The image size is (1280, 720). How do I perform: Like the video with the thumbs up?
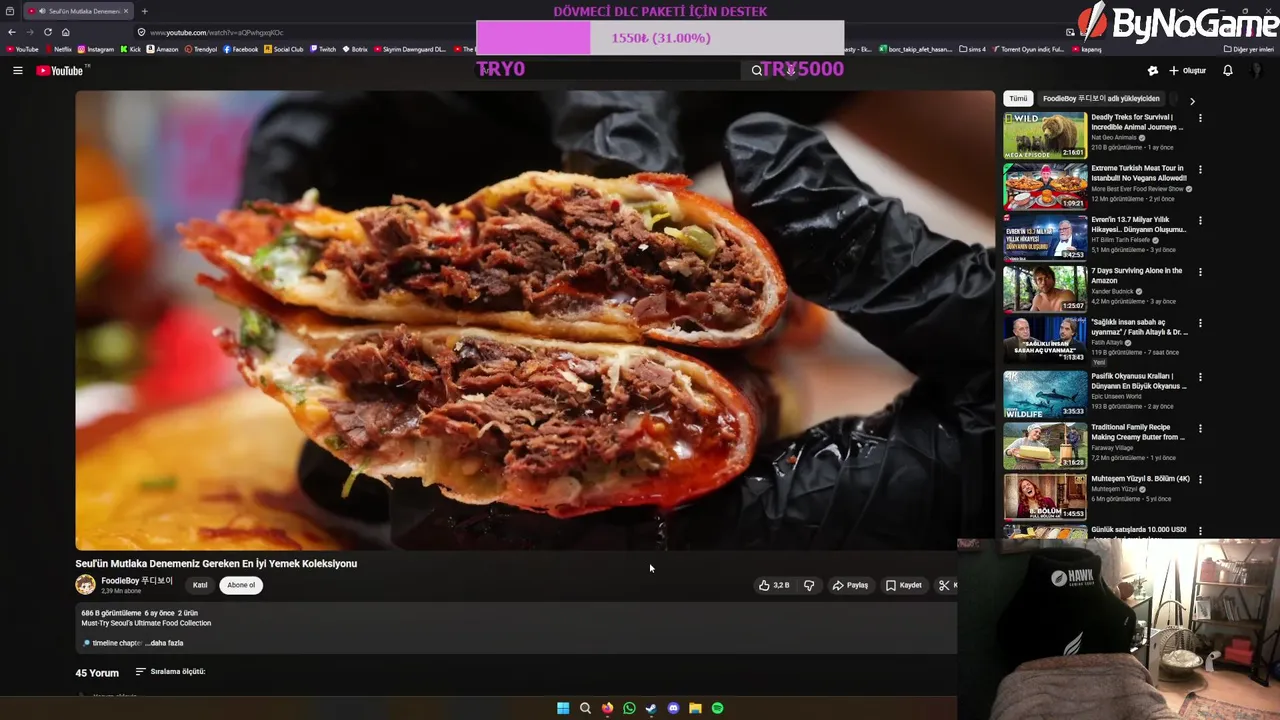773,585
